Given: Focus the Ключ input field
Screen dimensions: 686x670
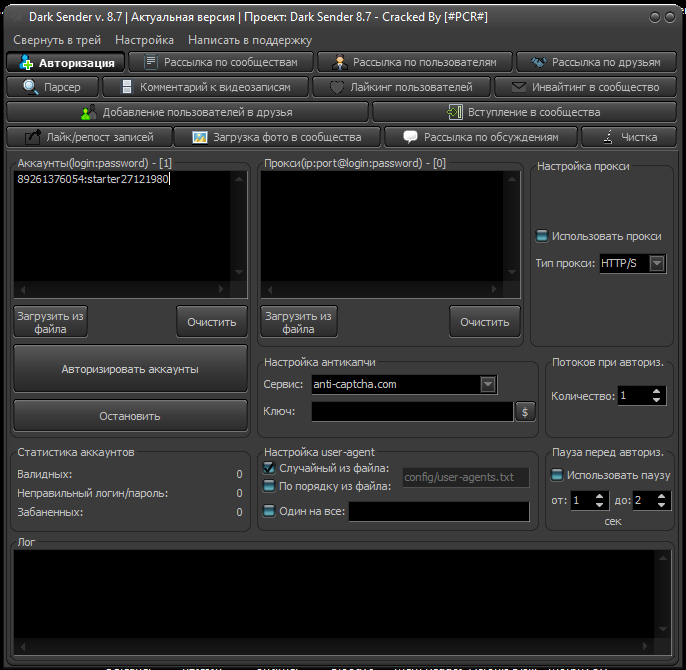Looking at the screenshot, I should coord(412,411).
